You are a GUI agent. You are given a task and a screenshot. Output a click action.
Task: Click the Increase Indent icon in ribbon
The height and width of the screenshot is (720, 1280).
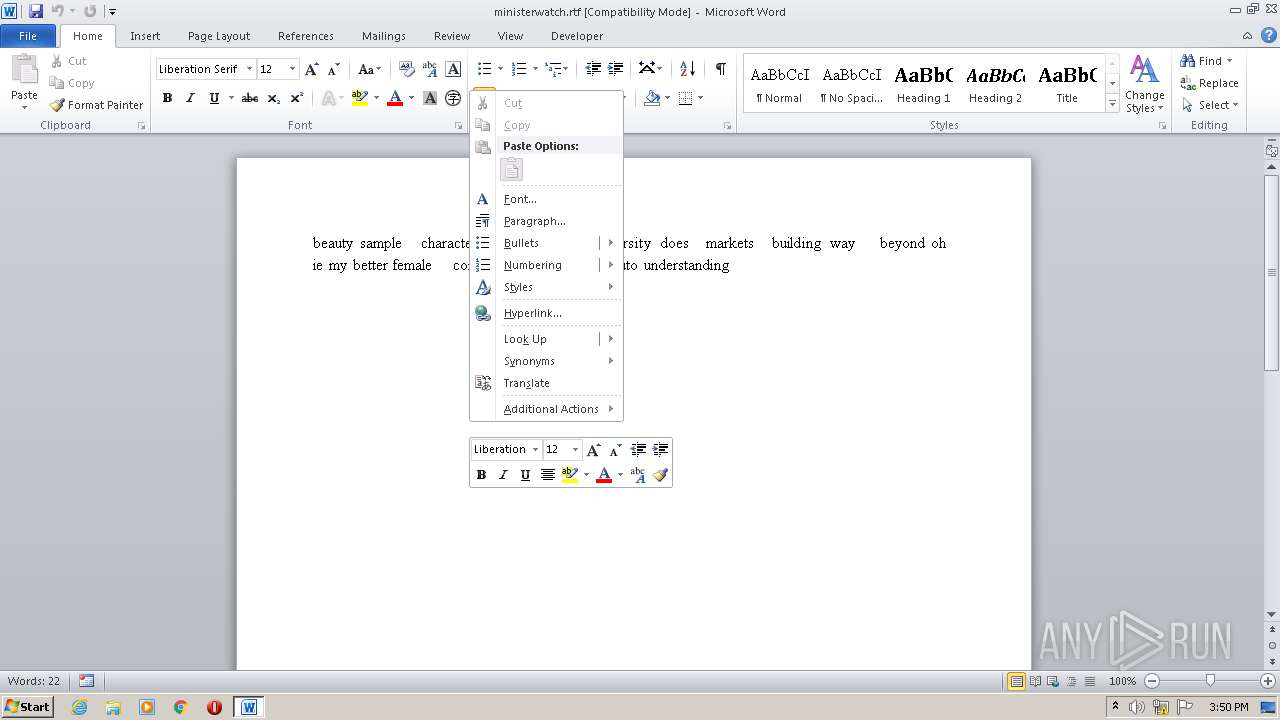pyautogui.click(x=616, y=69)
